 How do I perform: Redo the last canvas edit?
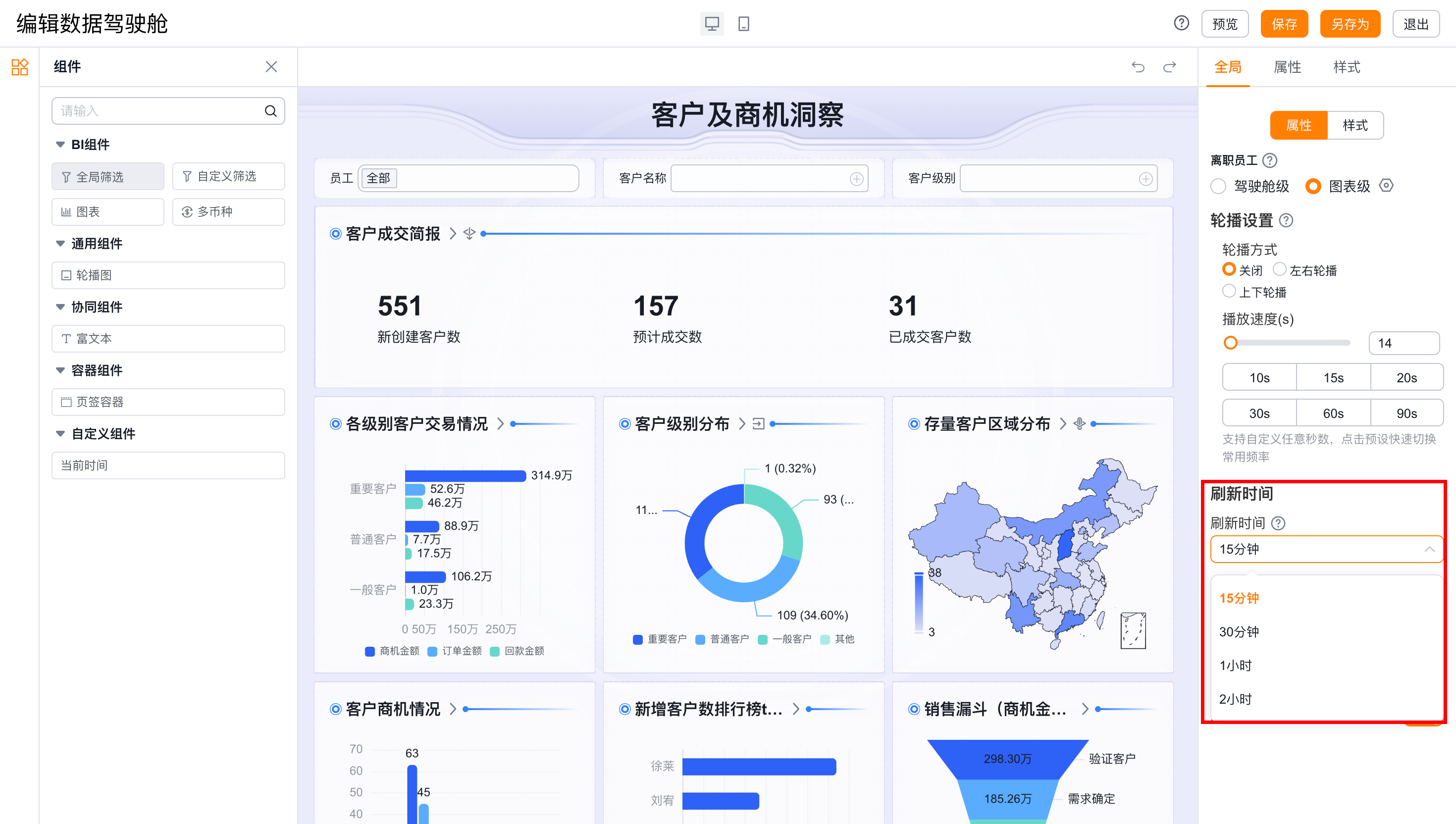coord(1169,67)
